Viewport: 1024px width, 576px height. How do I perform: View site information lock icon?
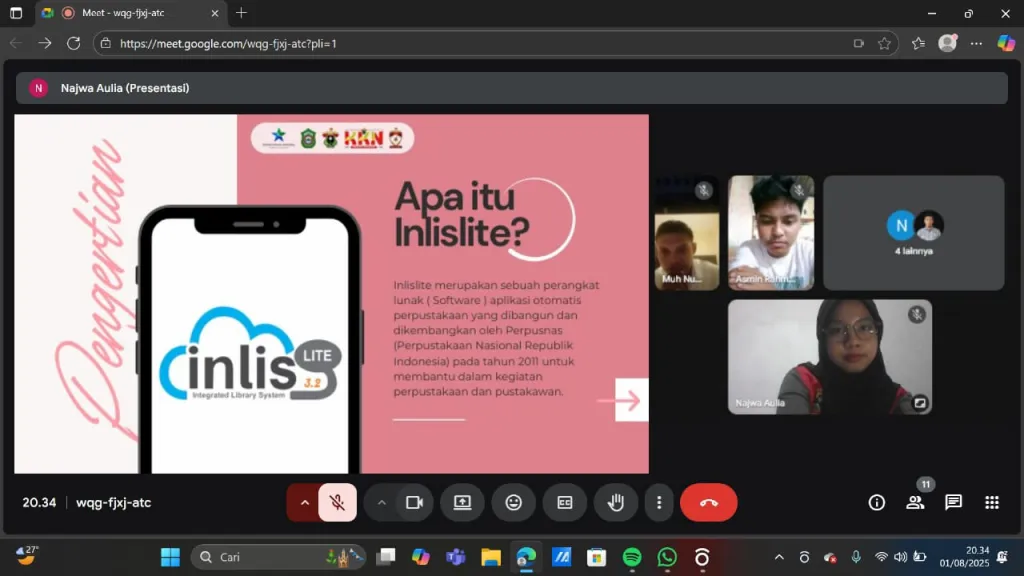105,44
